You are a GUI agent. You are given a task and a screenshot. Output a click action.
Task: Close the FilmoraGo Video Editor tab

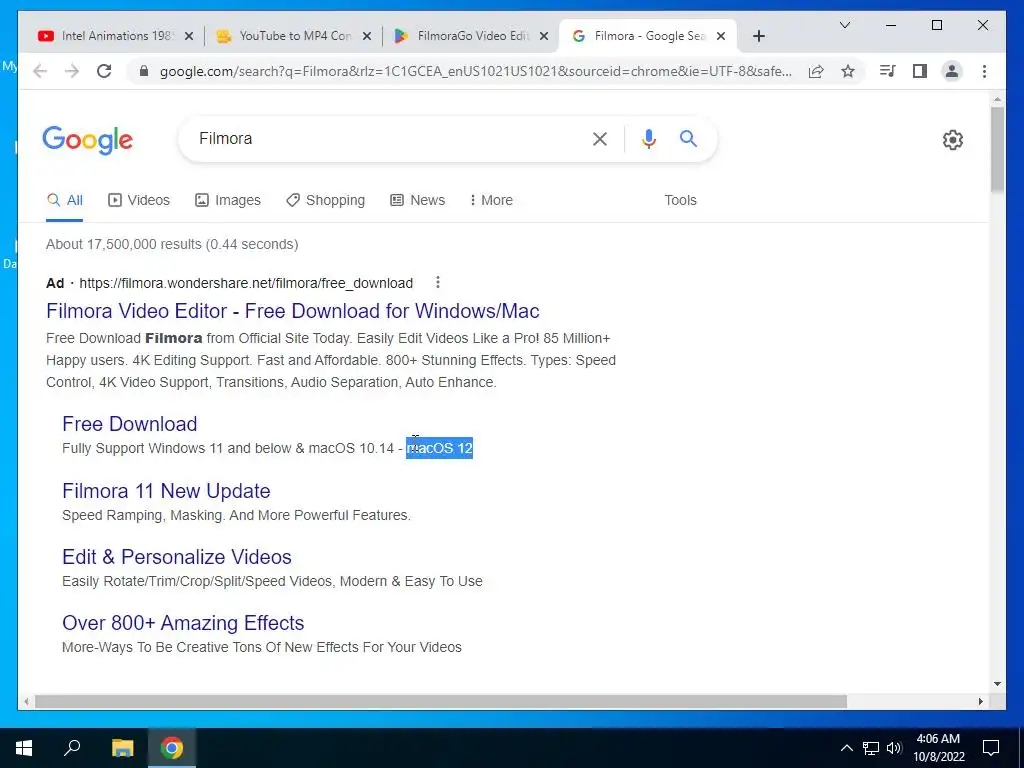point(543,36)
